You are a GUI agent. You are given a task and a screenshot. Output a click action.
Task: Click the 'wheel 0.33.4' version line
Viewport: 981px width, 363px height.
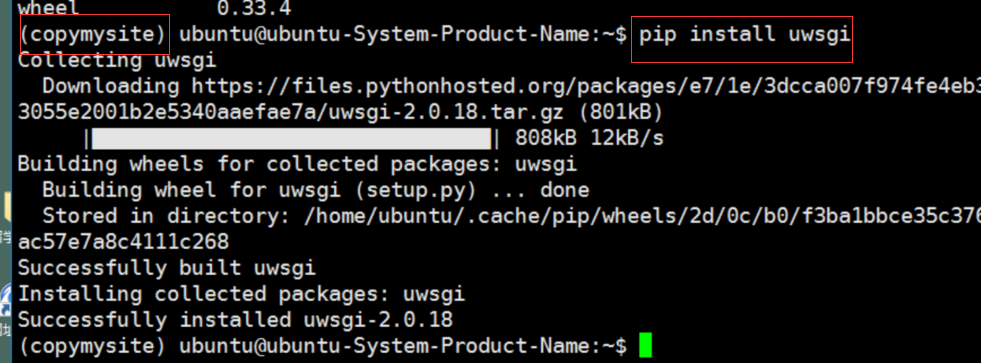tap(155, 9)
